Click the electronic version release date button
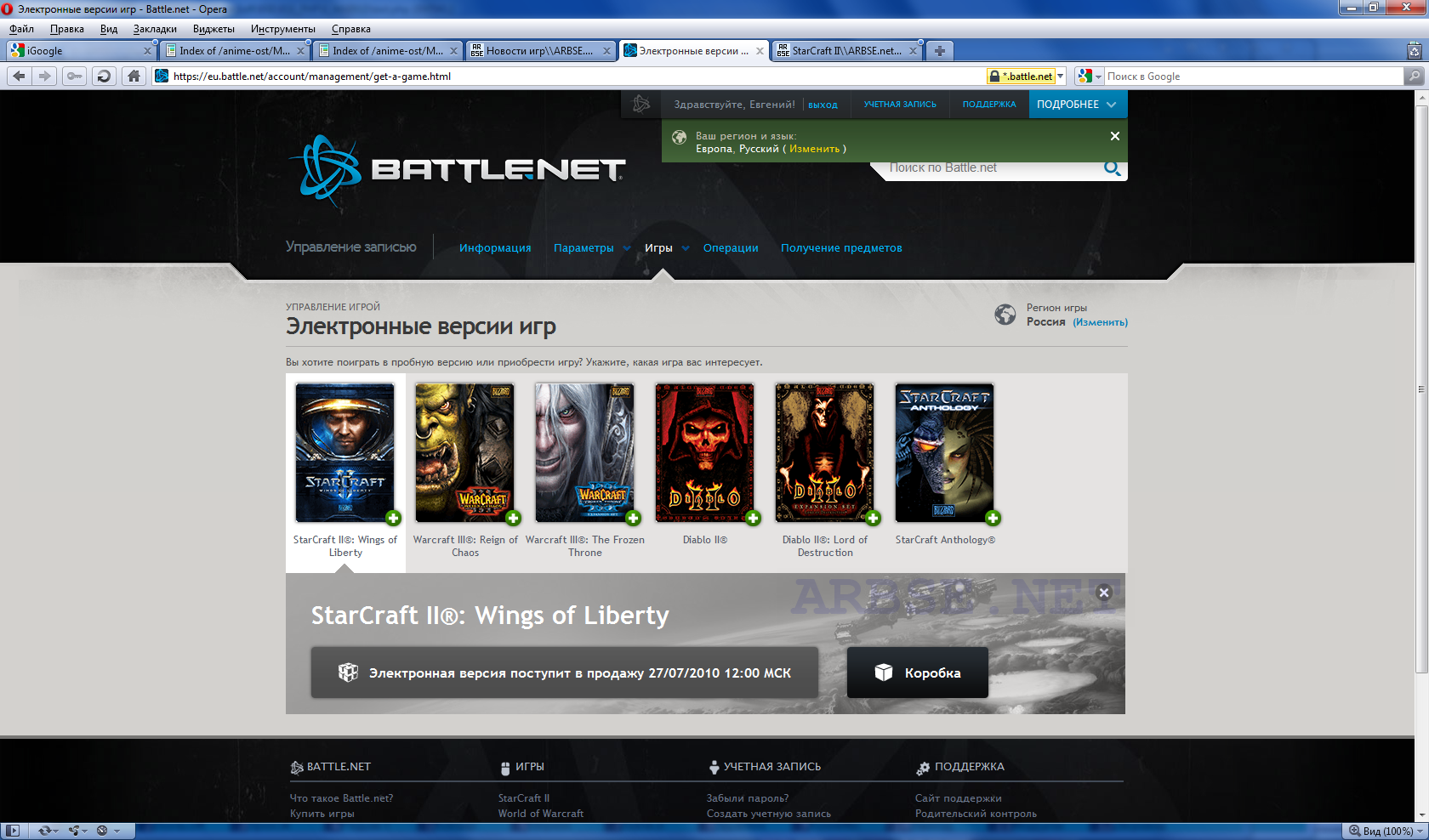The image size is (1429, 840). pos(565,673)
